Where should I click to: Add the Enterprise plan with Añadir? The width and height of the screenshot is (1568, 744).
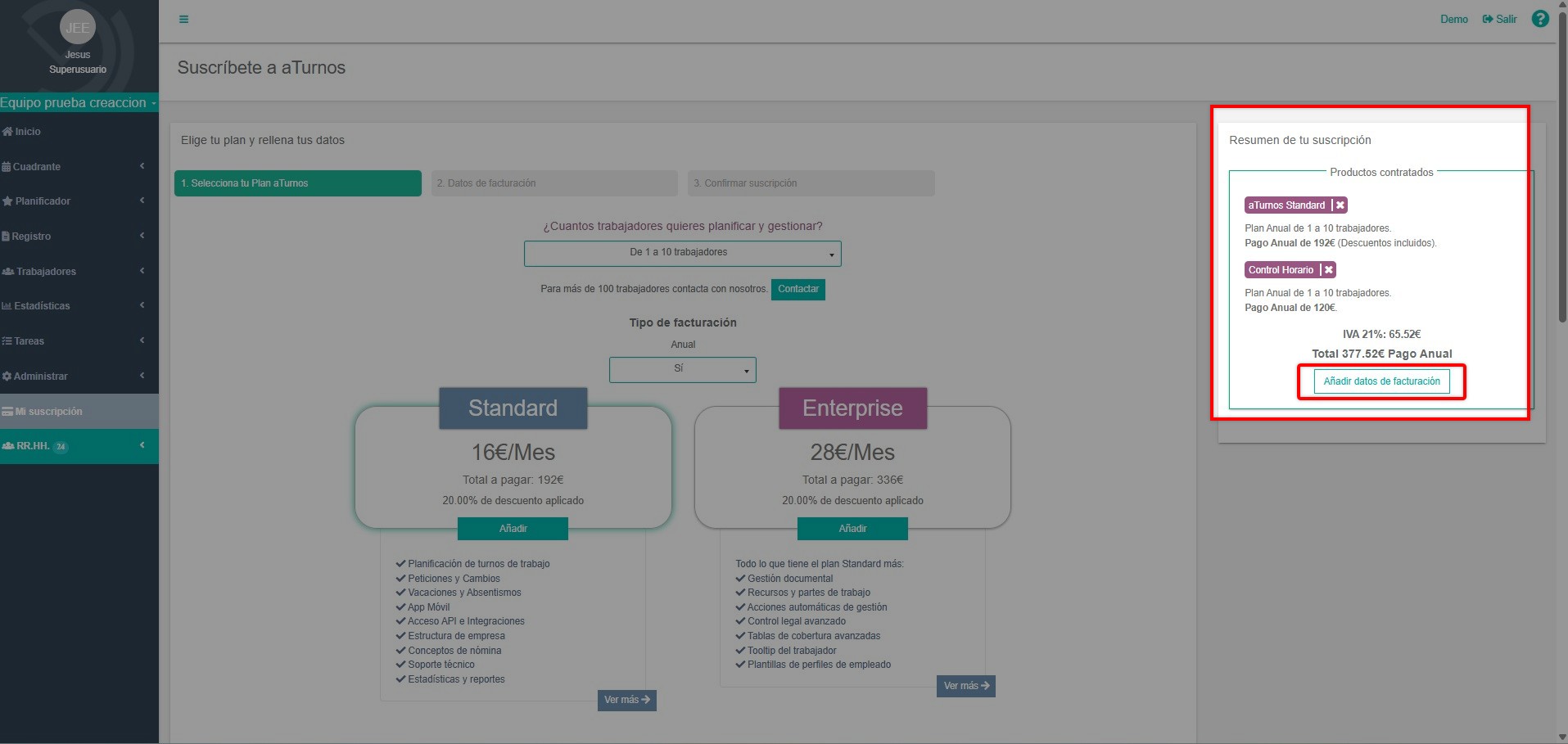[x=852, y=529]
